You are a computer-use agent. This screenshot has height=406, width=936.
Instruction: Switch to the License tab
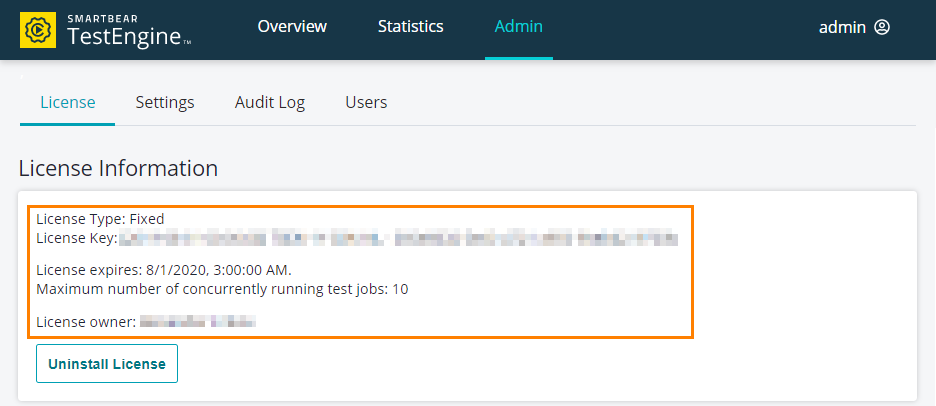point(67,102)
